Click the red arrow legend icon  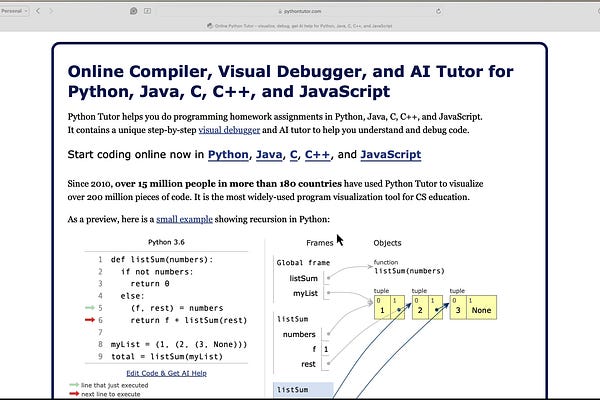74,393
